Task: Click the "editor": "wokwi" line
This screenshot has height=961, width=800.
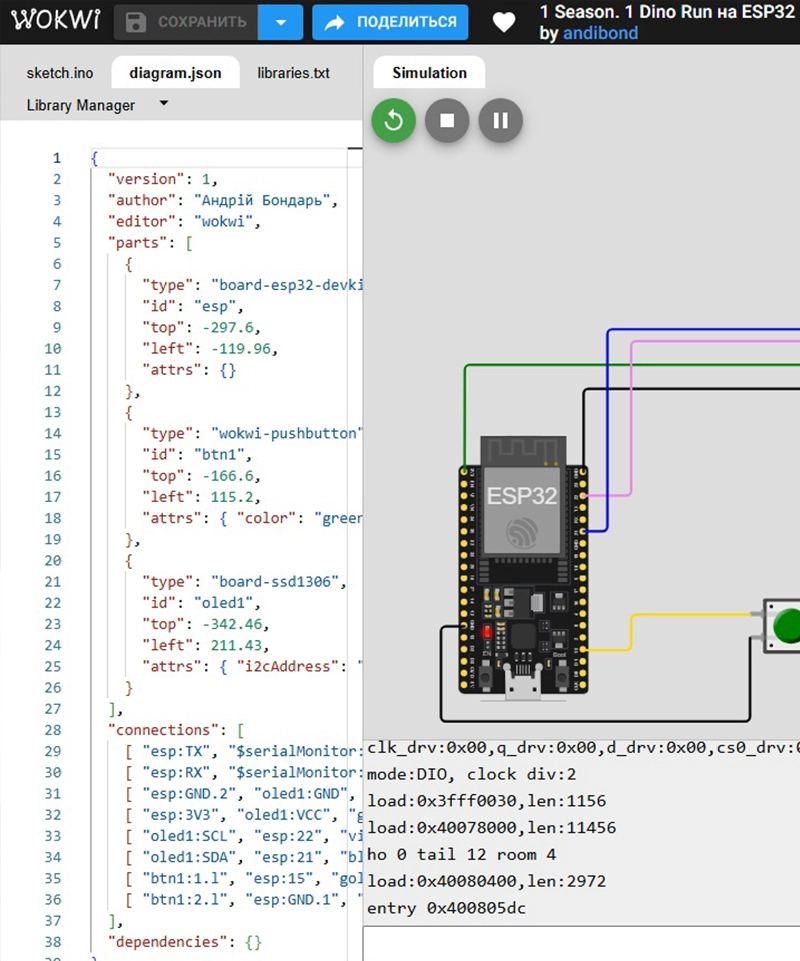Action: (x=184, y=221)
